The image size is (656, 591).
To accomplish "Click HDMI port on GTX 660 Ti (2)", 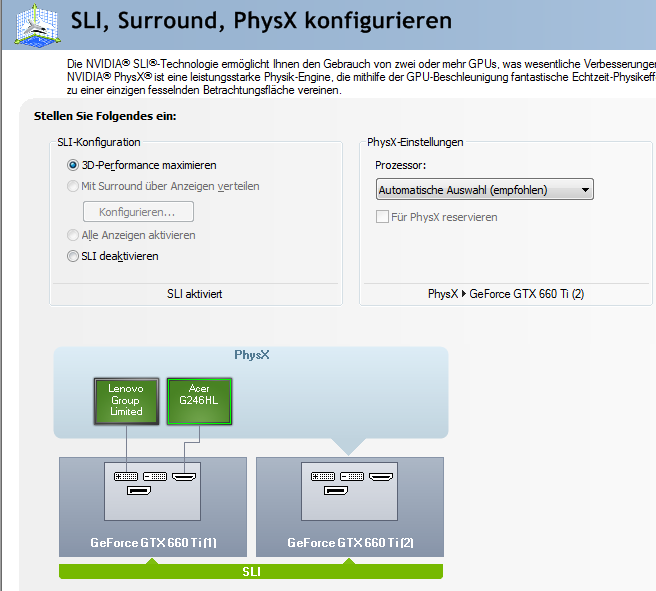I will 381,476.
